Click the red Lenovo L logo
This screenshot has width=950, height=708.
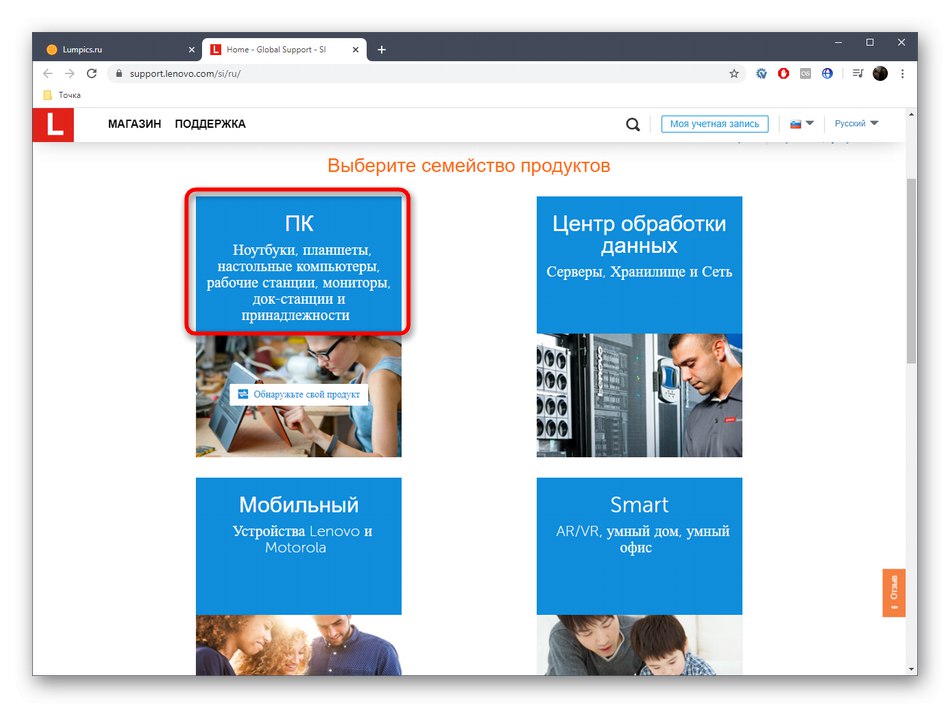click(x=53, y=125)
